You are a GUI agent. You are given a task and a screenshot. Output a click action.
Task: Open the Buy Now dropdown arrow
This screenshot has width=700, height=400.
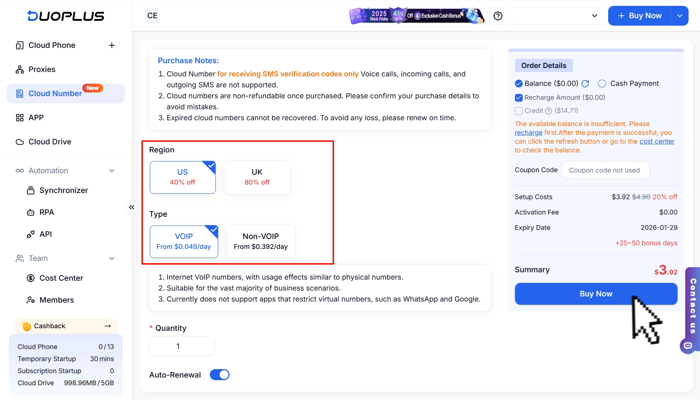point(680,16)
